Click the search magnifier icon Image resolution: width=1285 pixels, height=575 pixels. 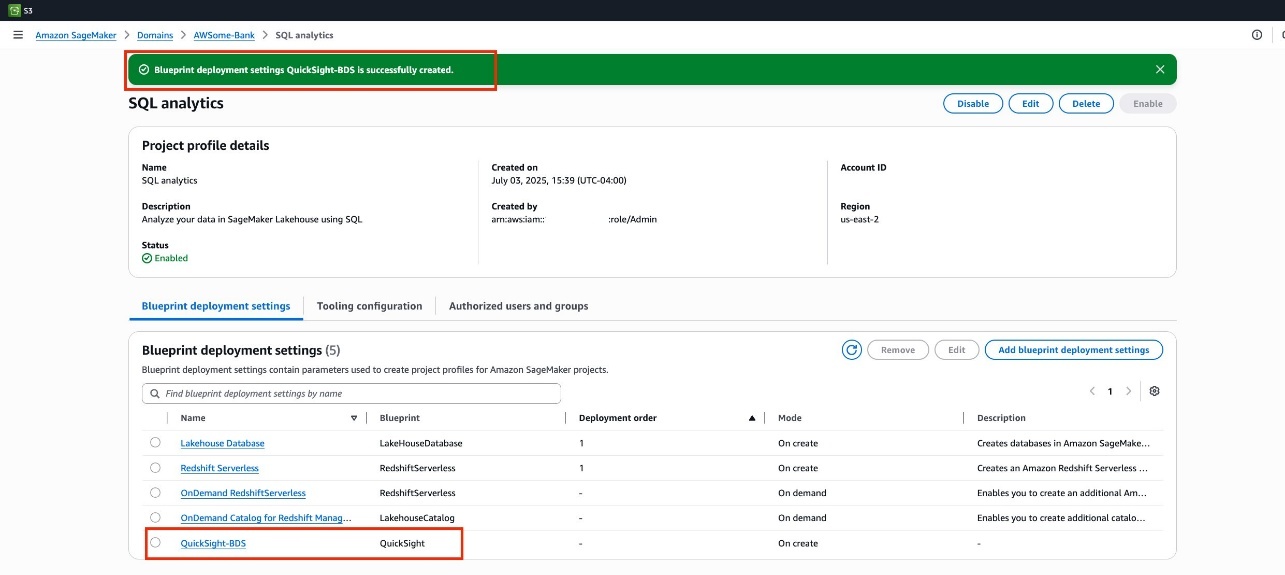point(154,394)
